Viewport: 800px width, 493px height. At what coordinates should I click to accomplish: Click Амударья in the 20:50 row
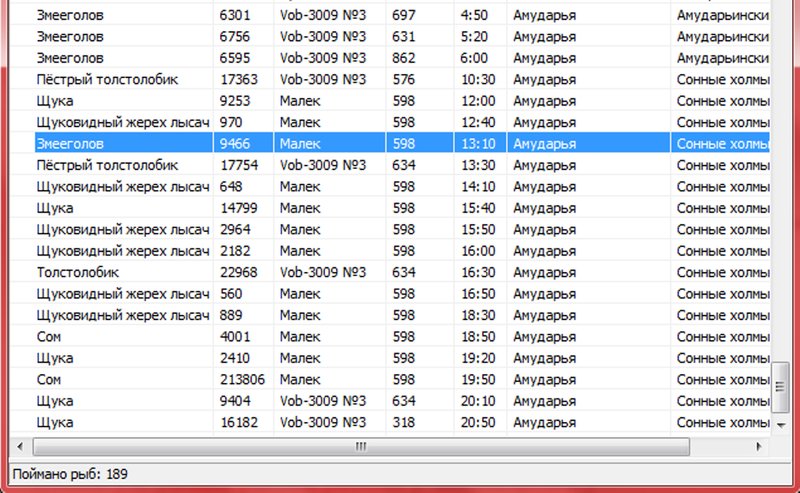(544, 423)
